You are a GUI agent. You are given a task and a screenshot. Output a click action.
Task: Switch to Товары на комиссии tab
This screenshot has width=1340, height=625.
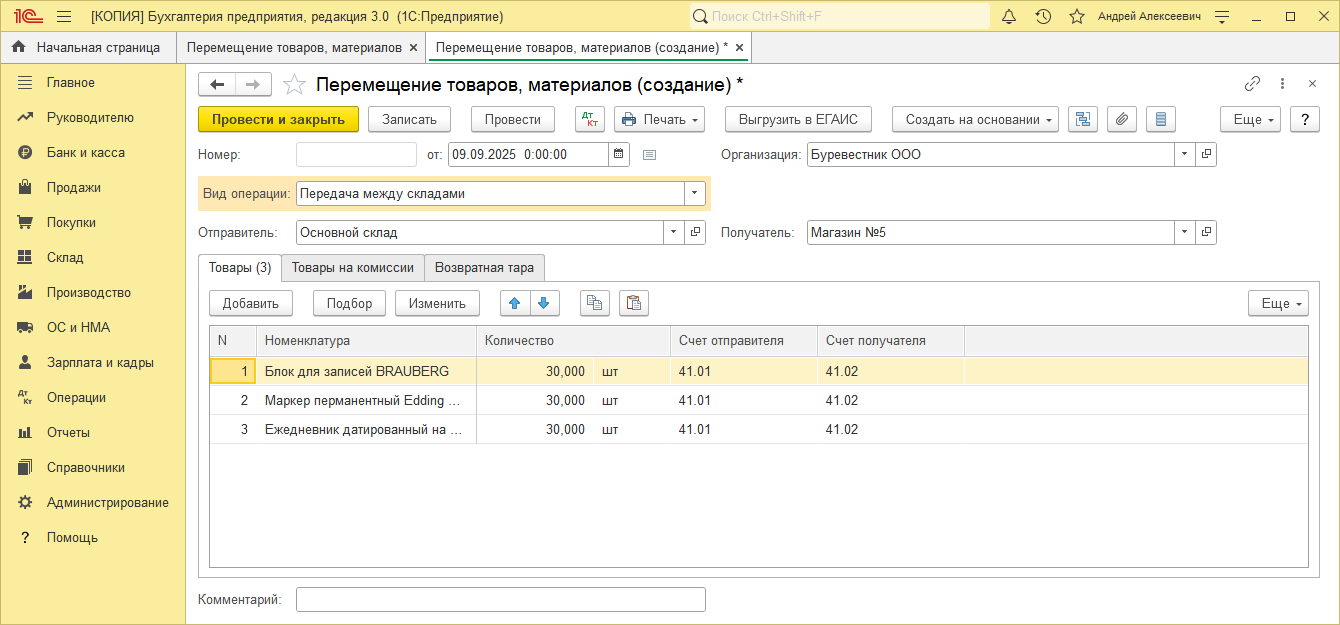353,267
